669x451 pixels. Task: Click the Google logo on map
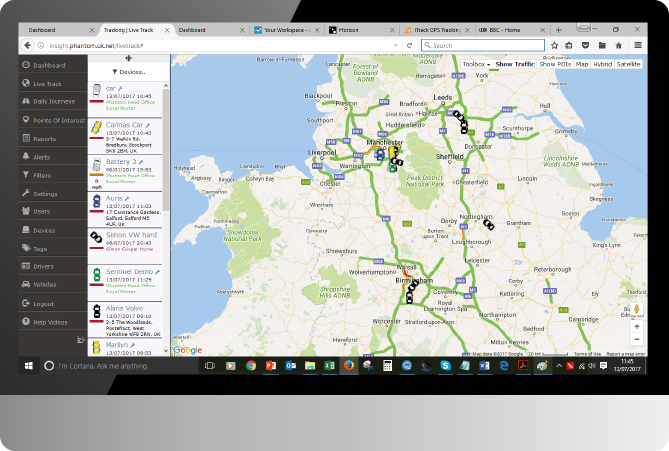[x=187, y=350]
